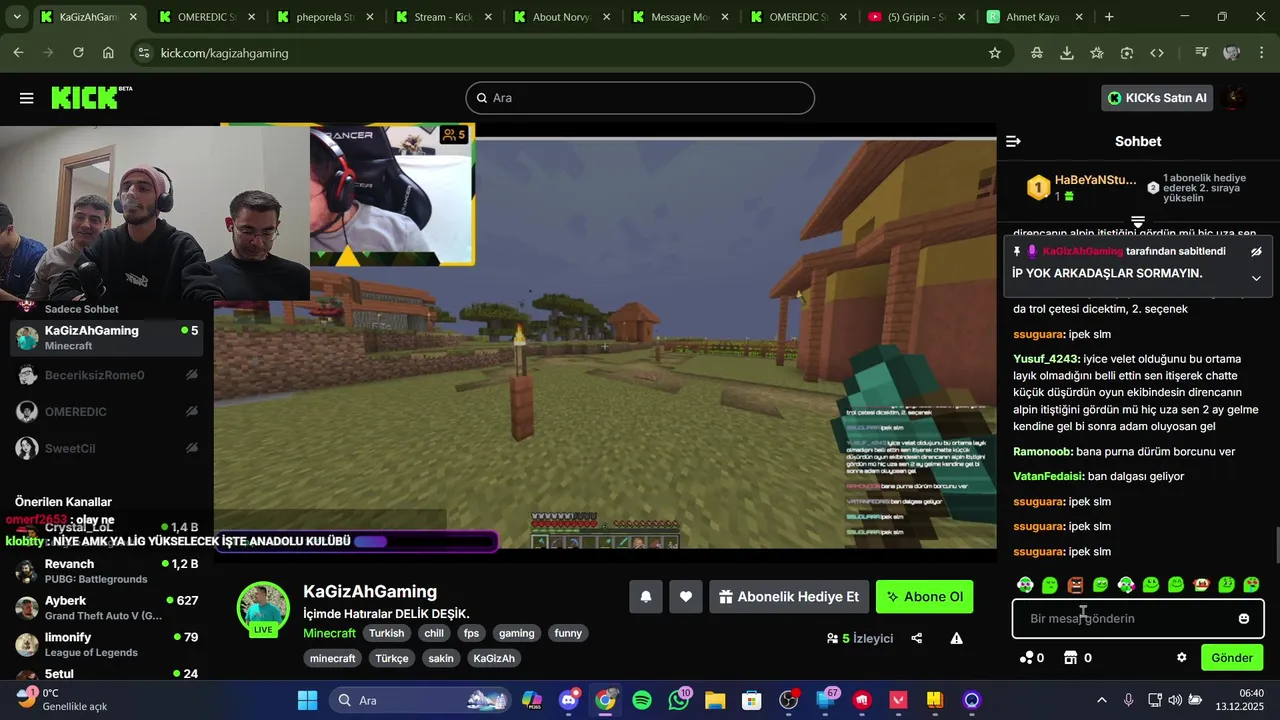Open limonify League of Legends channel
Screen dimensions: 1280x720
106,644
